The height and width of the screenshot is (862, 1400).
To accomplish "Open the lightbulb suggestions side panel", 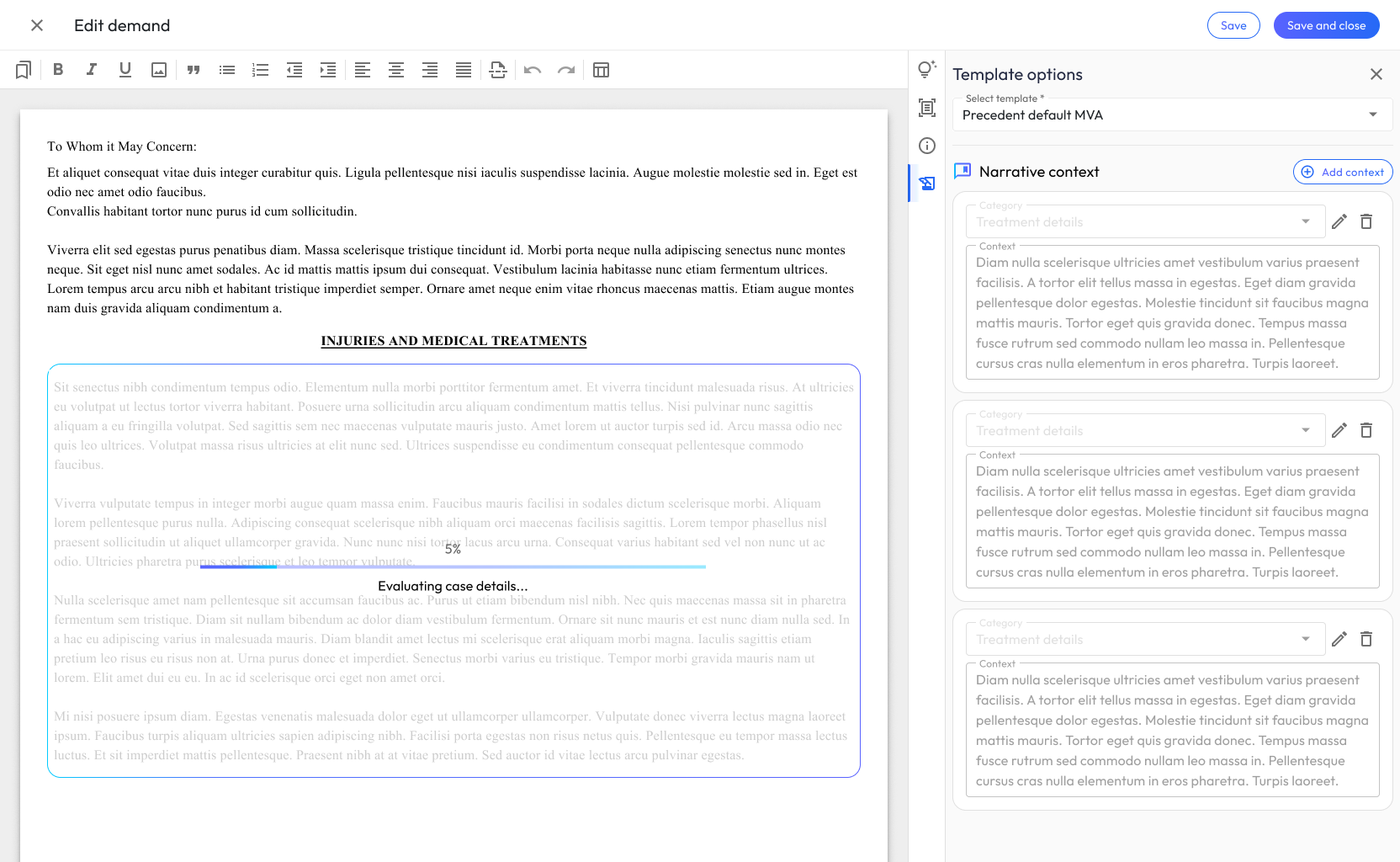I will click(927, 70).
